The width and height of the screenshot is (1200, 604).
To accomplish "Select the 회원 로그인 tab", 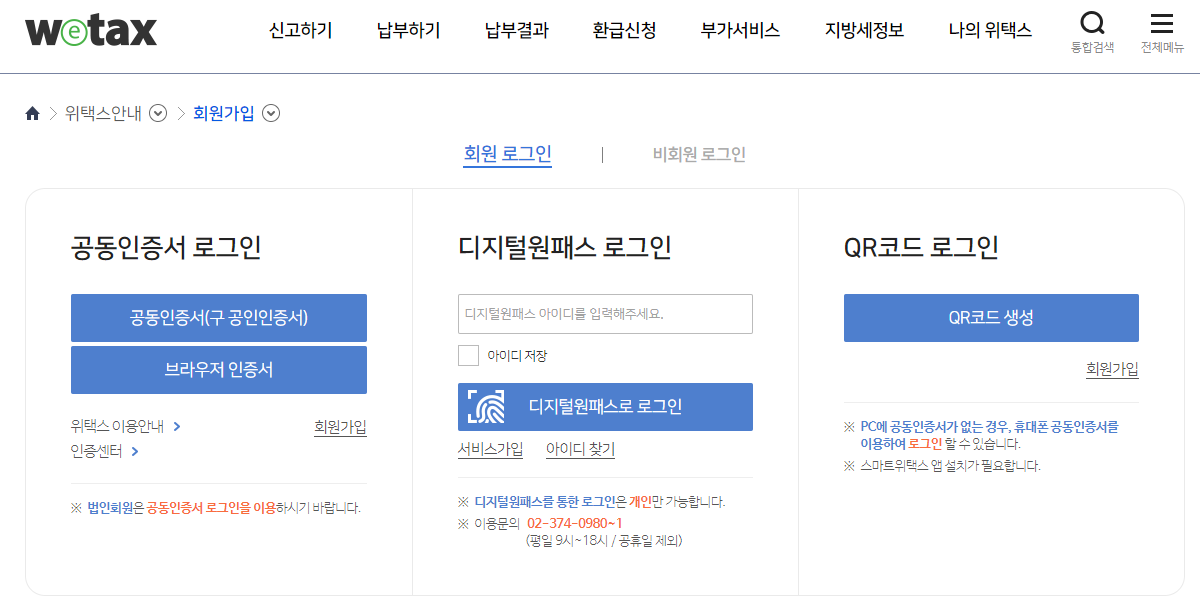I will pos(507,154).
